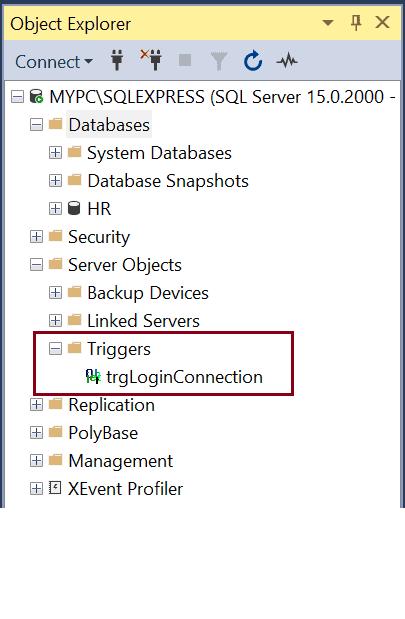Click the Connect Object Explorer plug icon

coord(117,60)
